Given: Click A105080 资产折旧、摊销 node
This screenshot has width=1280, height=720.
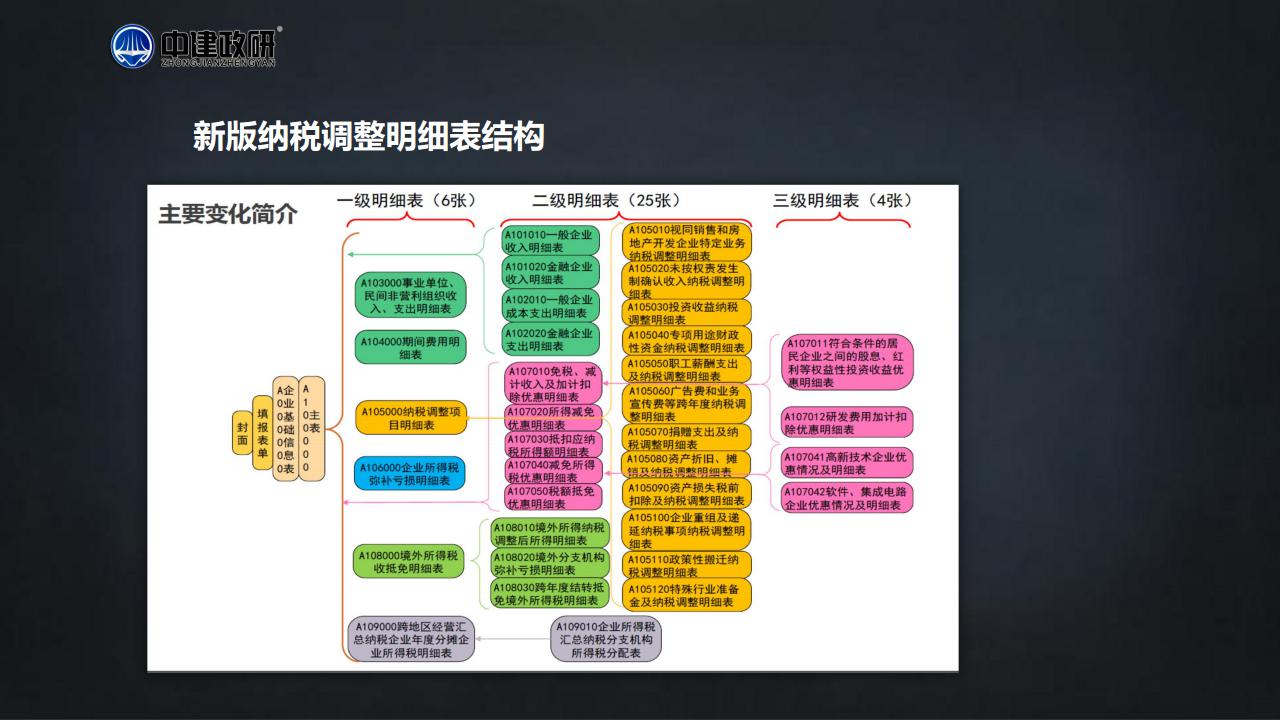Looking at the screenshot, I should pos(687,465).
